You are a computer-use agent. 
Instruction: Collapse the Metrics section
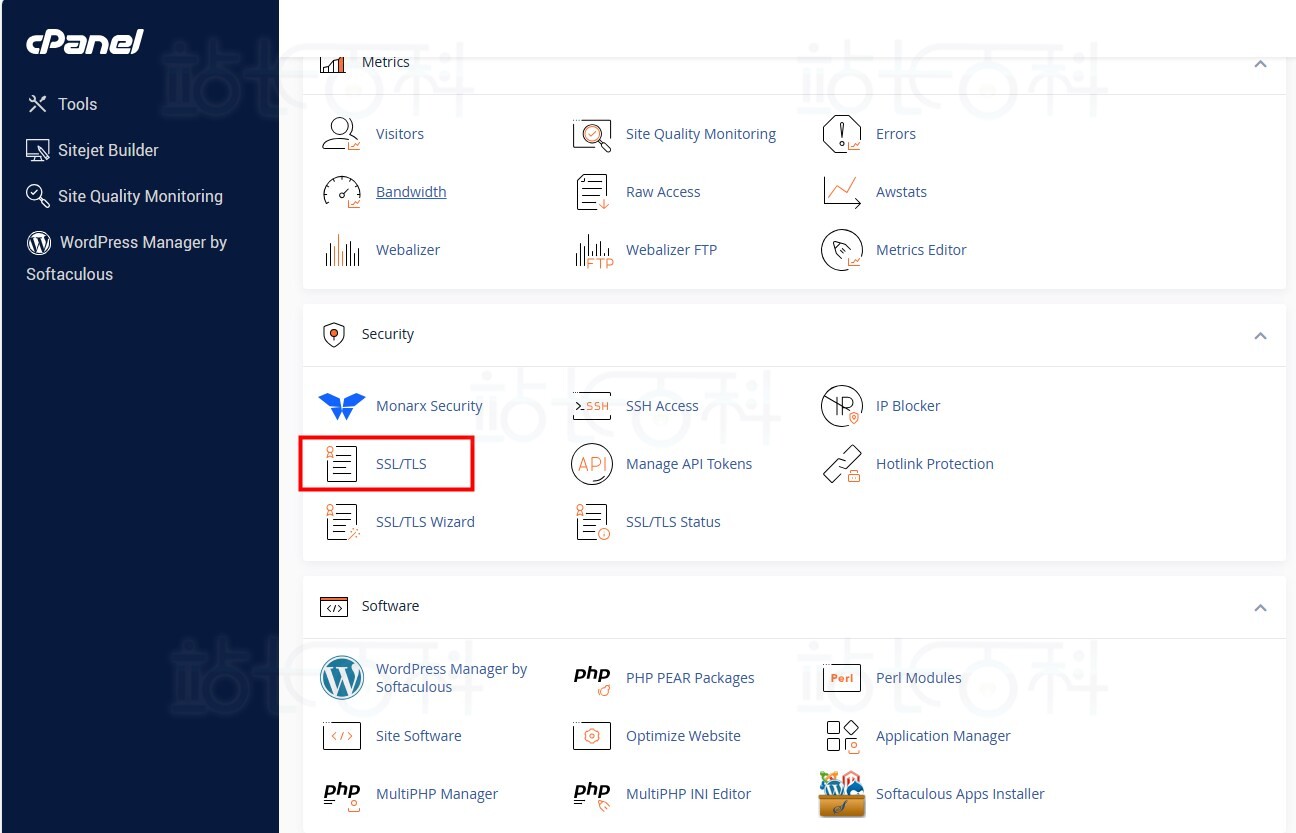1260,63
